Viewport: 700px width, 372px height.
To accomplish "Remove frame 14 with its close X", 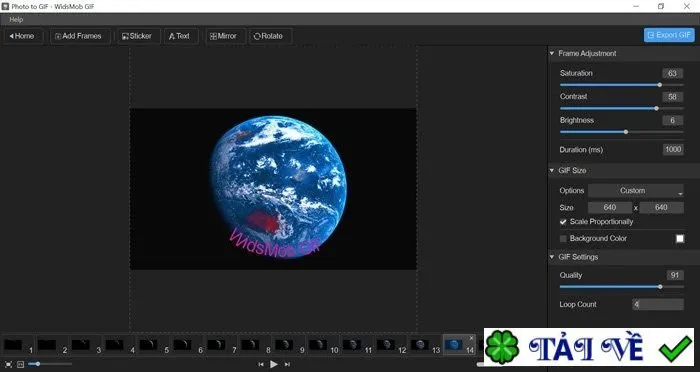I will (471, 338).
